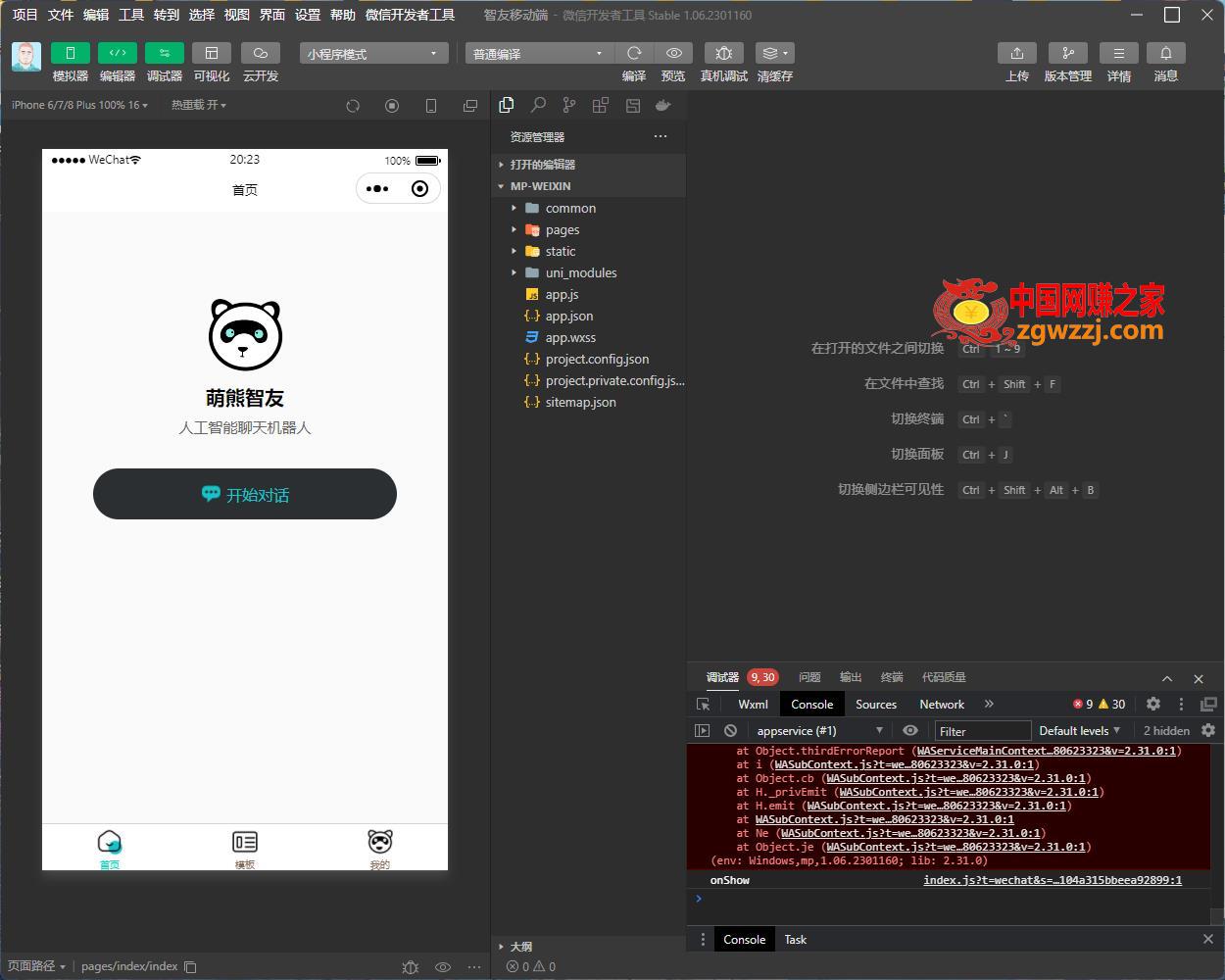Screen dimensions: 1225x980
Task: Open iPhone 6/7/8 Plus device dropdown
Action: (80, 105)
